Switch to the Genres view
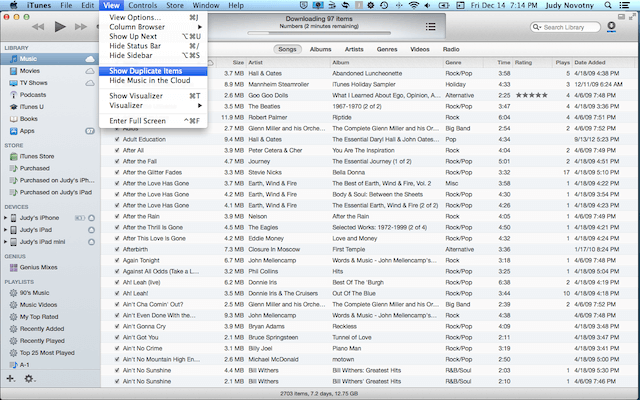 tap(387, 49)
